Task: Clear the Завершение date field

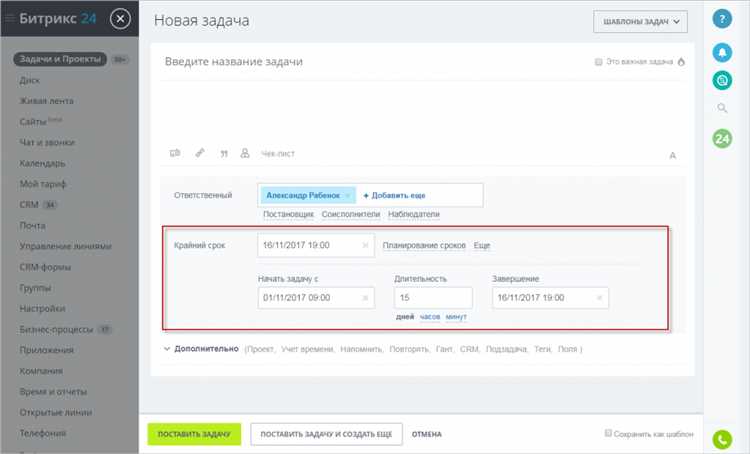Action: [x=599, y=298]
